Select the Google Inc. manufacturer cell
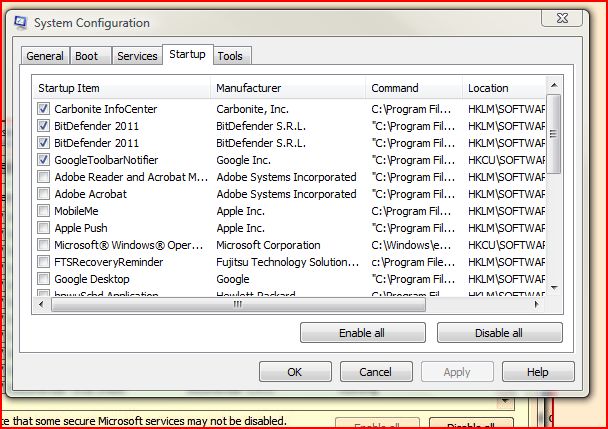The width and height of the screenshot is (608, 429). point(244,160)
